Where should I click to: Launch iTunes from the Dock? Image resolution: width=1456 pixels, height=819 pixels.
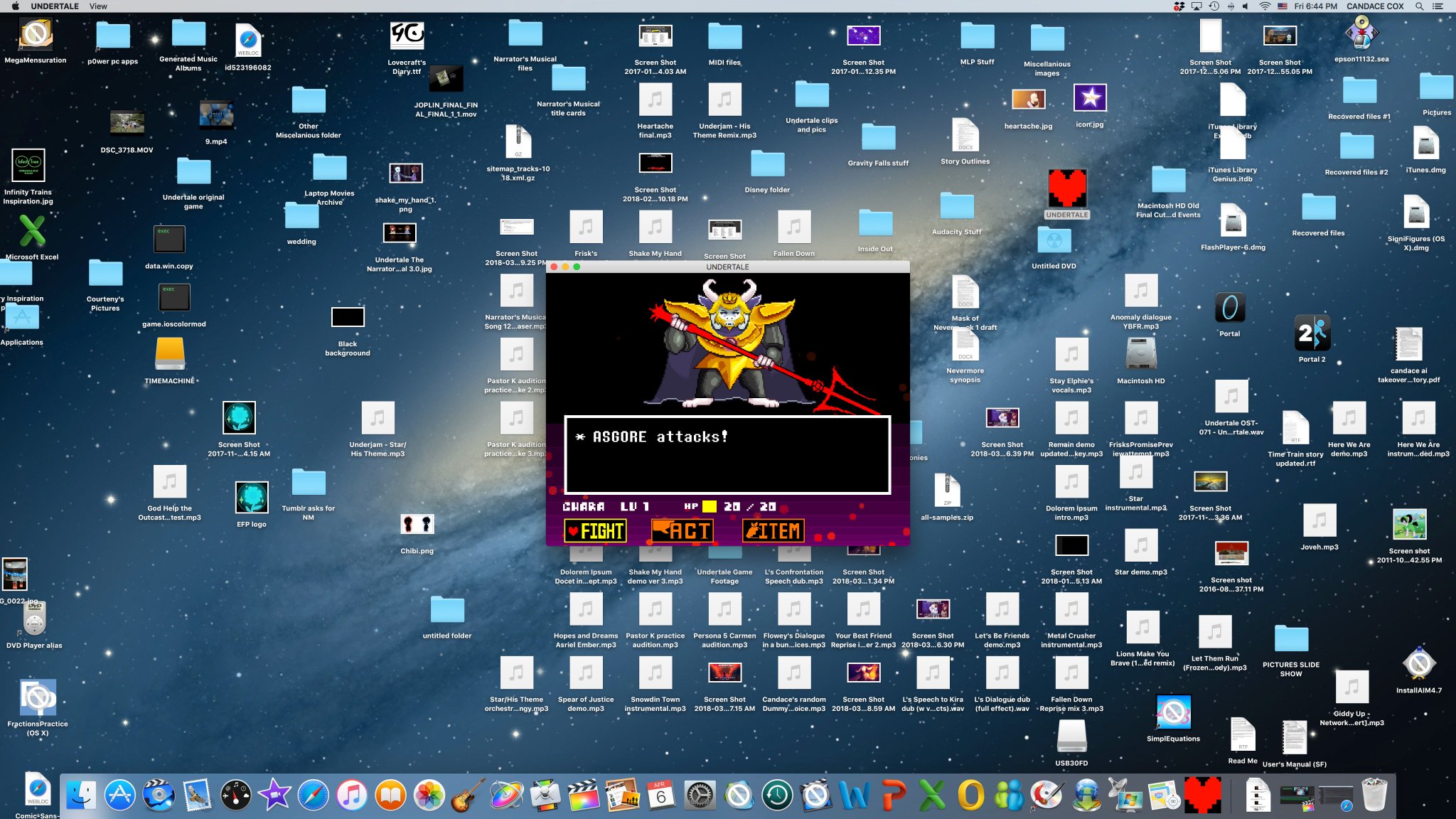click(352, 796)
